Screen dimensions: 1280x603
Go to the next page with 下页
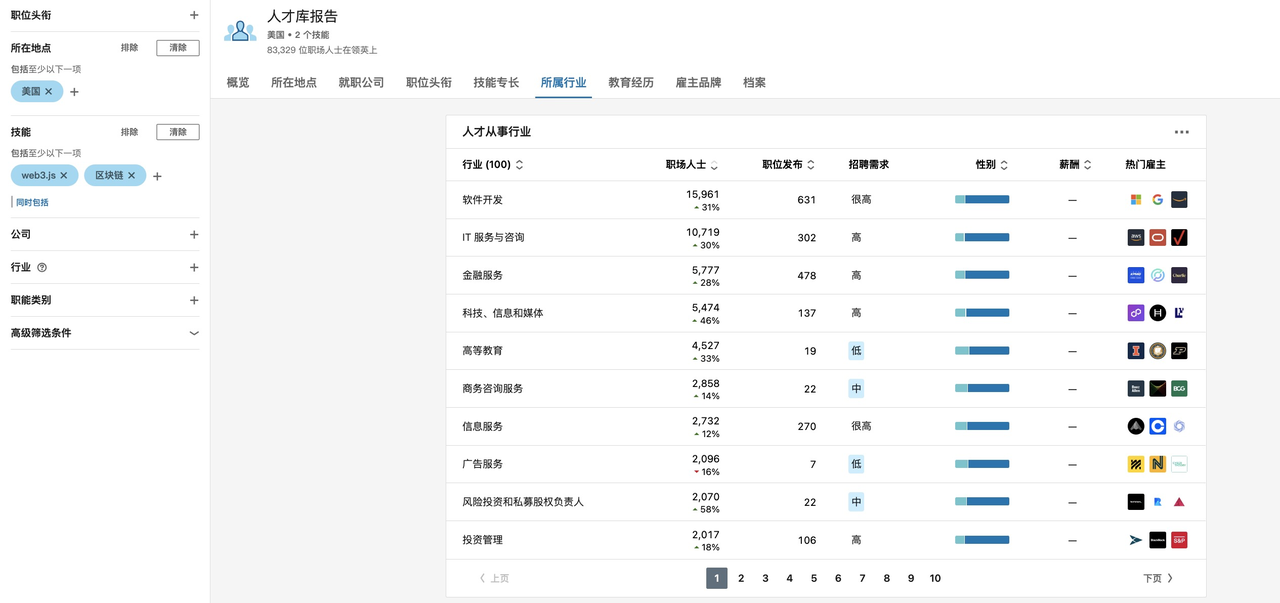pyautogui.click(x=1158, y=578)
